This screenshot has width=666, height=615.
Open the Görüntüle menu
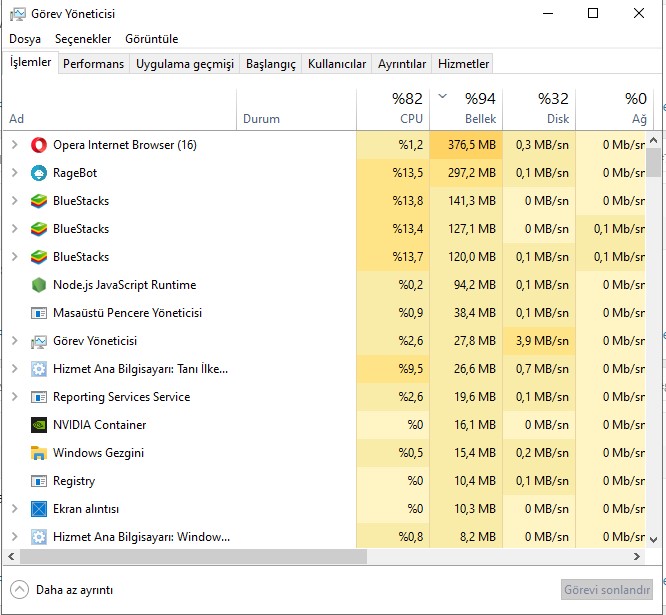pos(151,39)
